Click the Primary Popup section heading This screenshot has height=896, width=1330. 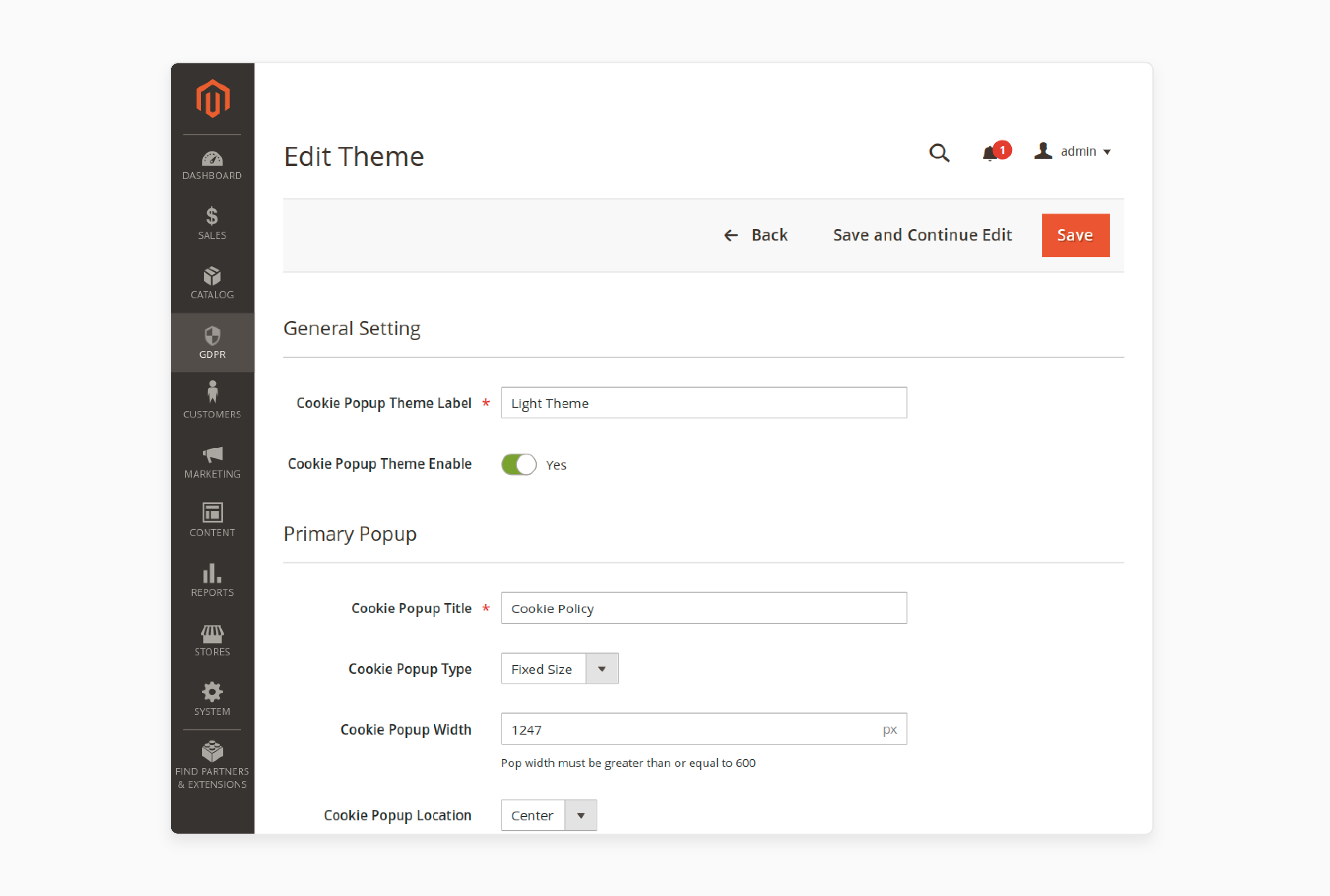click(350, 534)
